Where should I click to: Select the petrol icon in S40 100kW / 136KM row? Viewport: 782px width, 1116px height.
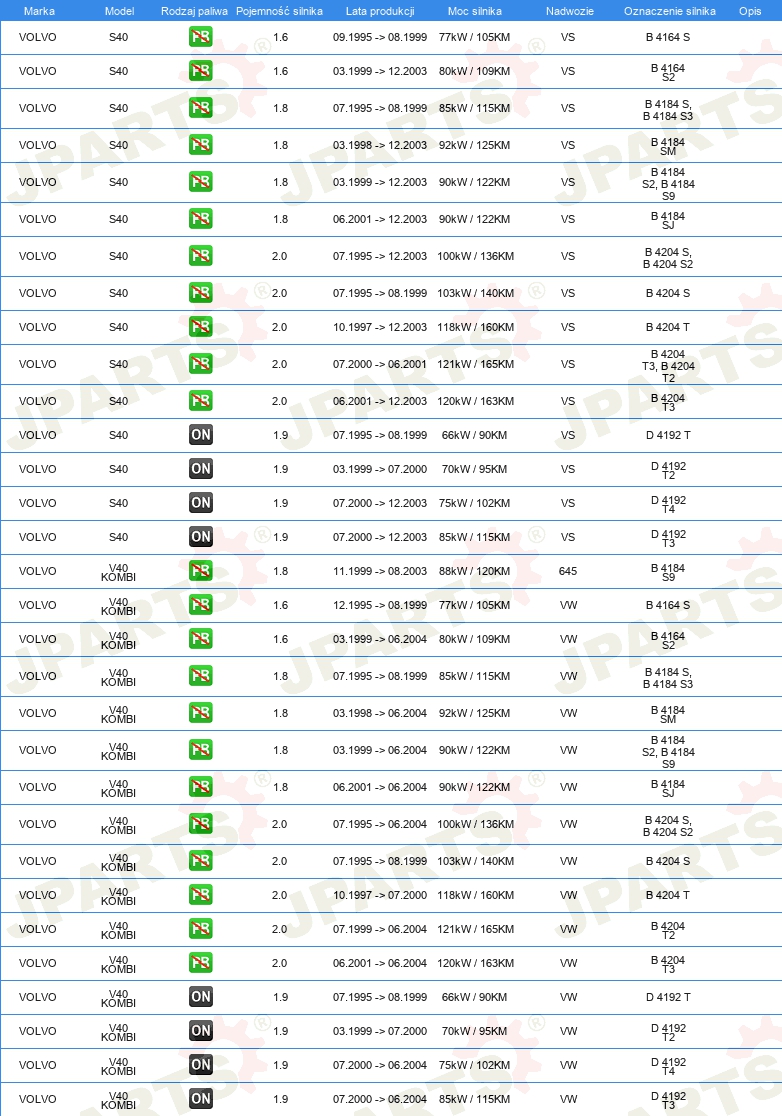click(x=201, y=256)
